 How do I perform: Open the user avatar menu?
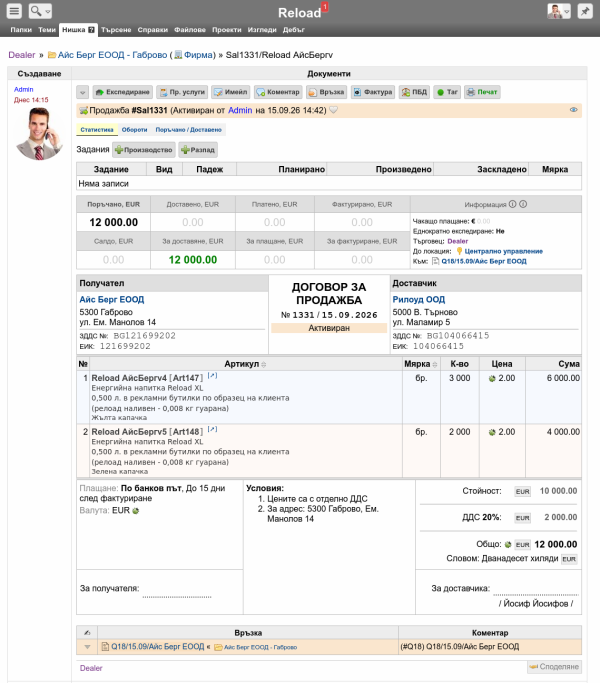coord(559,11)
